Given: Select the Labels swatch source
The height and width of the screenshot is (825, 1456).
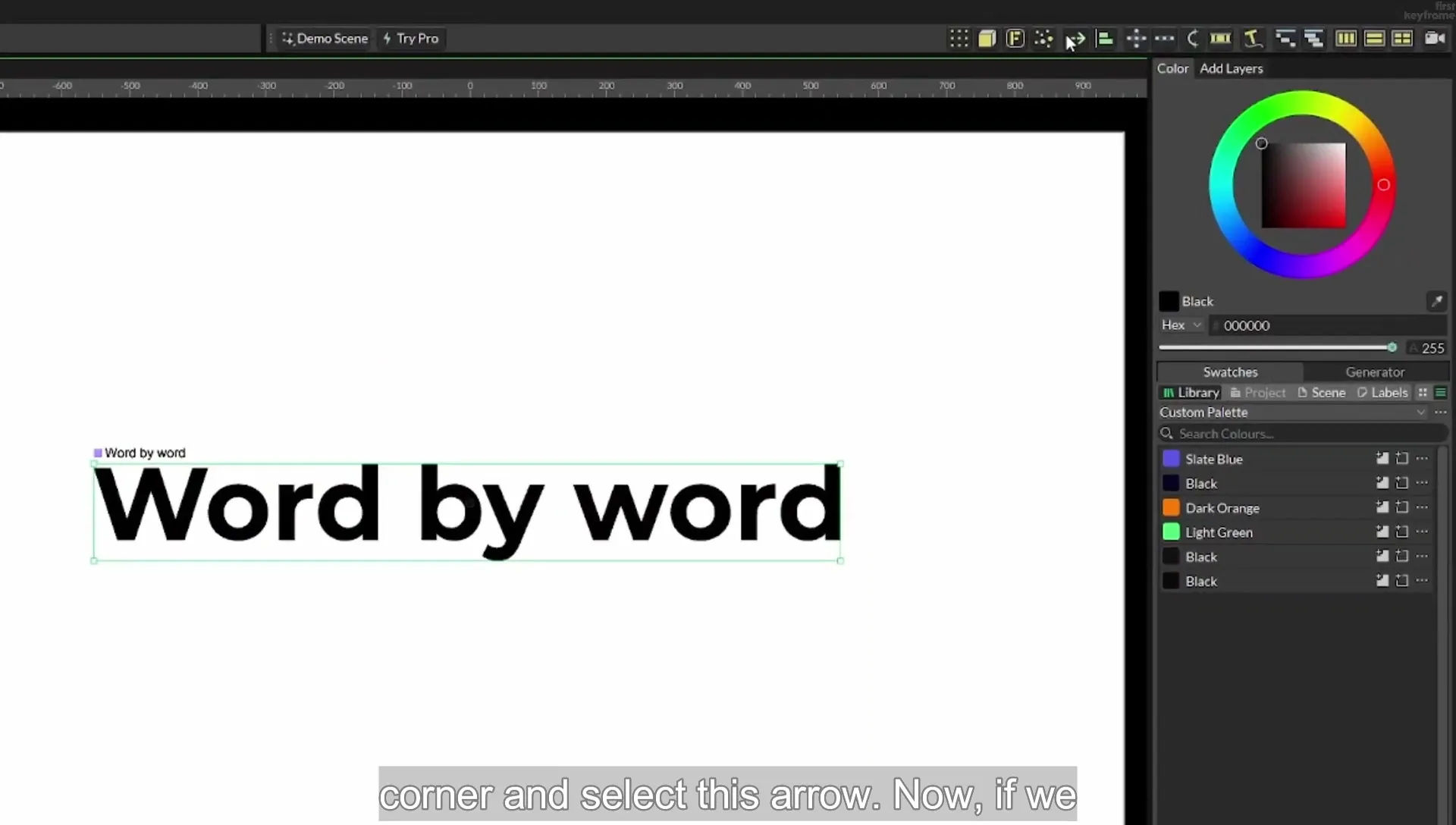Looking at the screenshot, I should tap(1382, 392).
